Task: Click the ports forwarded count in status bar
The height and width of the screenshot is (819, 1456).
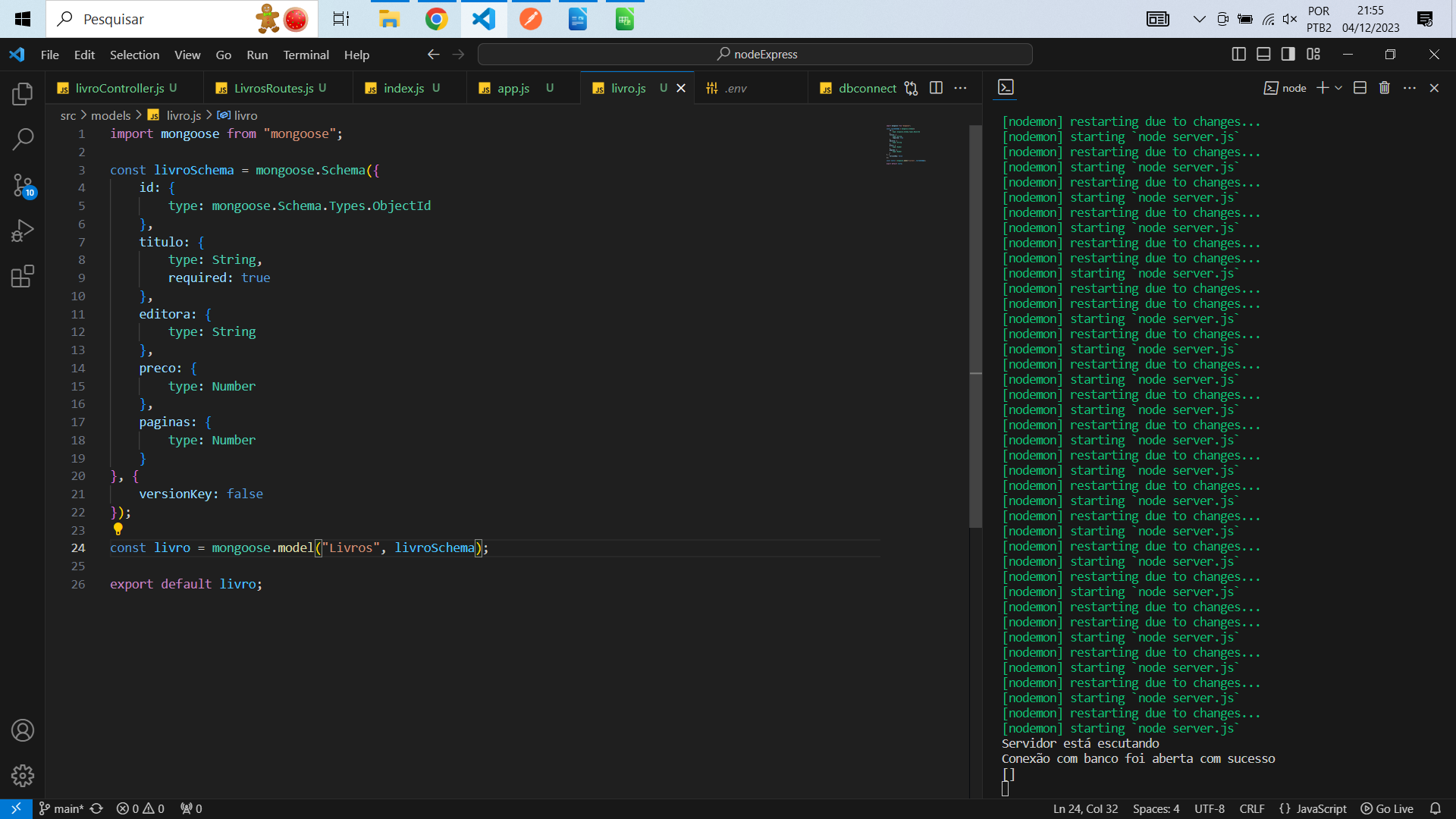Action: tap(191, 808)
